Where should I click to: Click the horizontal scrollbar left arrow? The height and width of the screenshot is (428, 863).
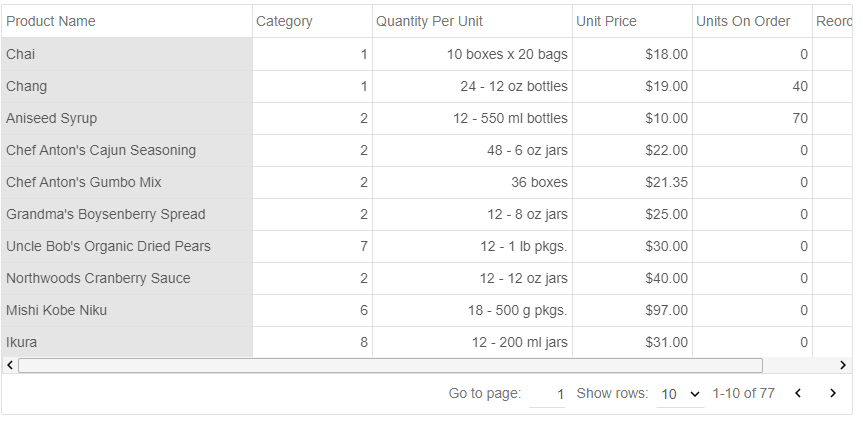pyautogui.click(x=10, y=366)
